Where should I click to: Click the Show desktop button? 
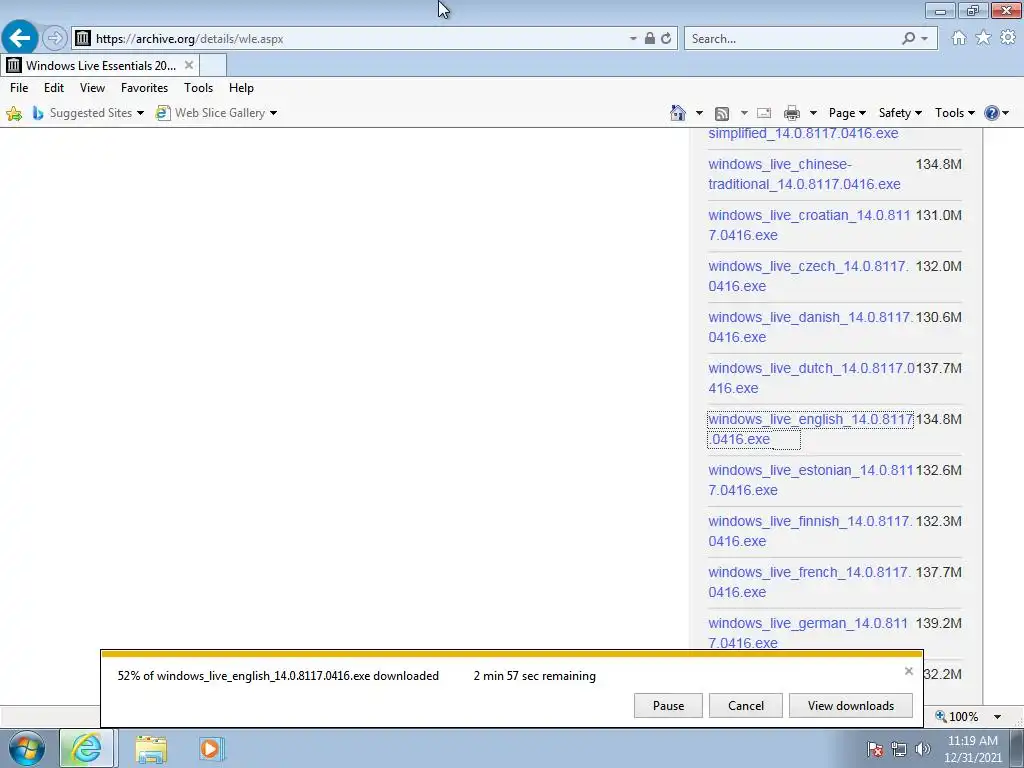coord(1017,748)
